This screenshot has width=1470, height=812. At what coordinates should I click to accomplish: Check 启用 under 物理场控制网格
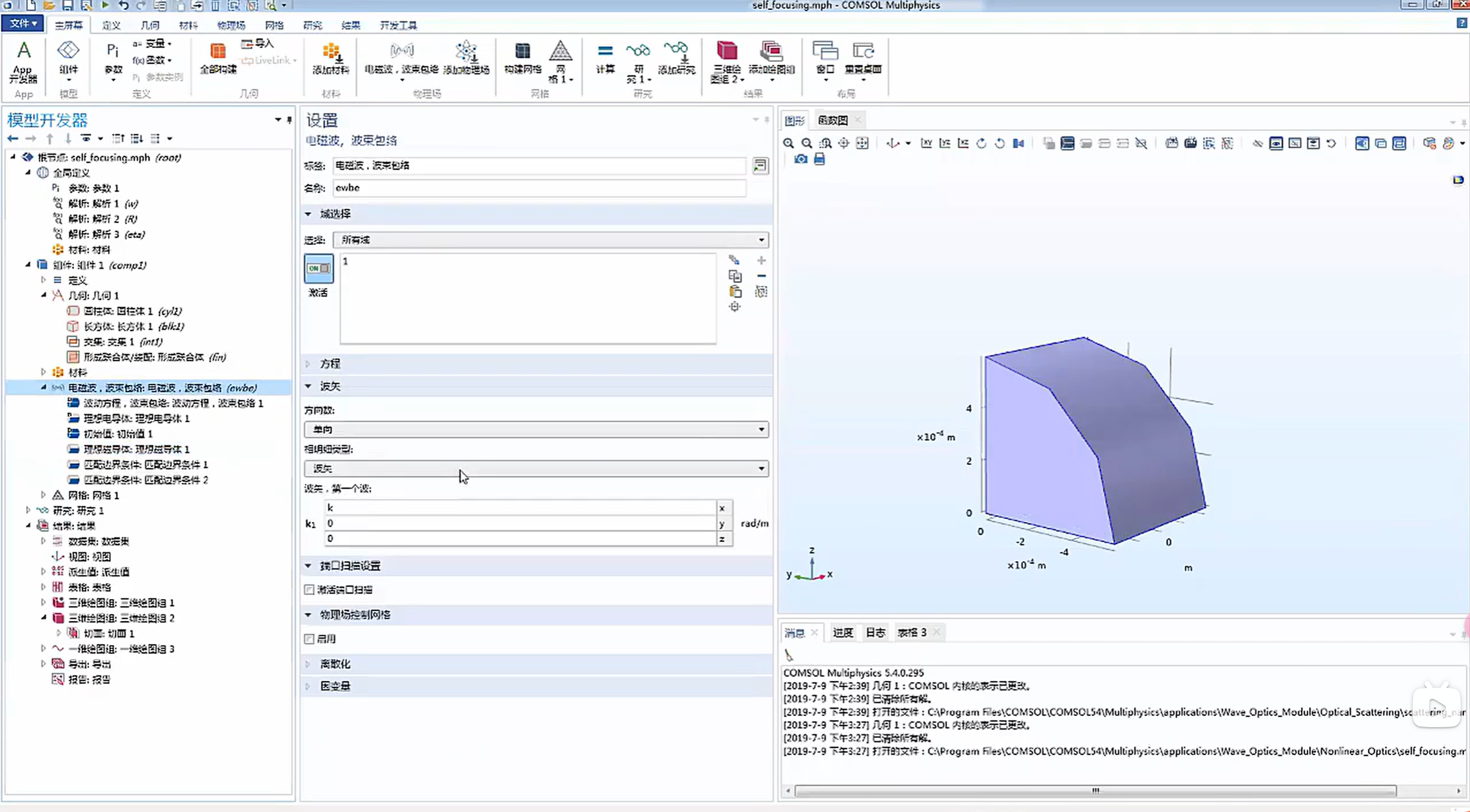(309, 639)
